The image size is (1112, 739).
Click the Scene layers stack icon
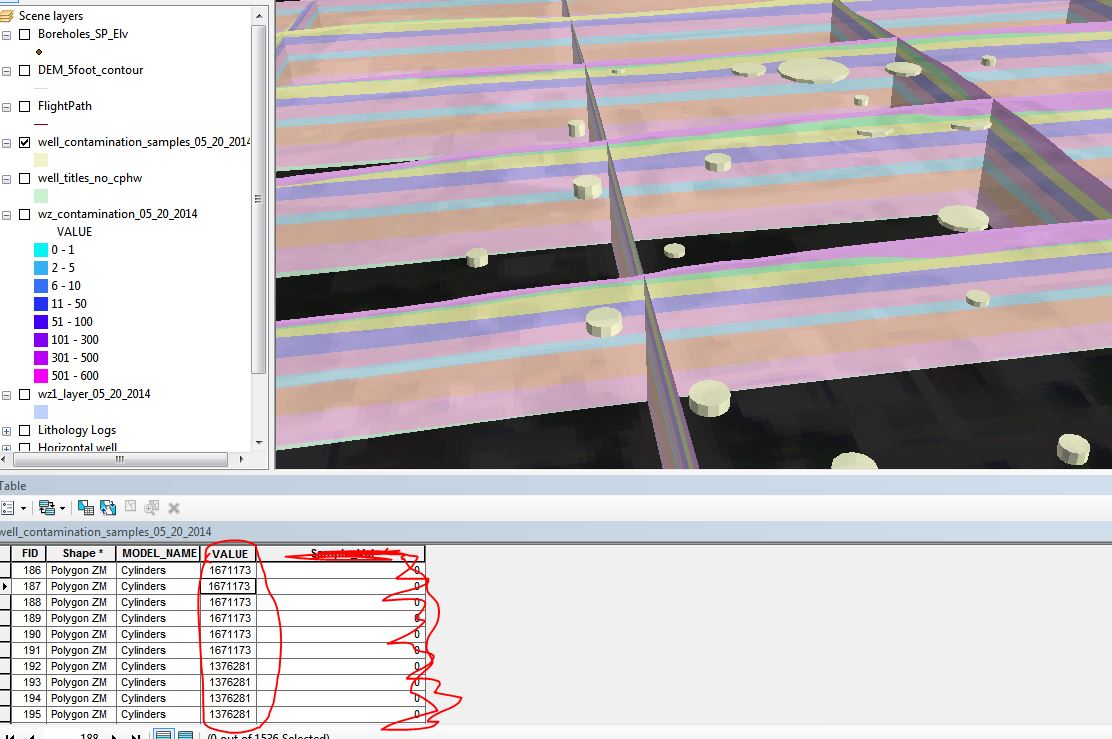7,16
